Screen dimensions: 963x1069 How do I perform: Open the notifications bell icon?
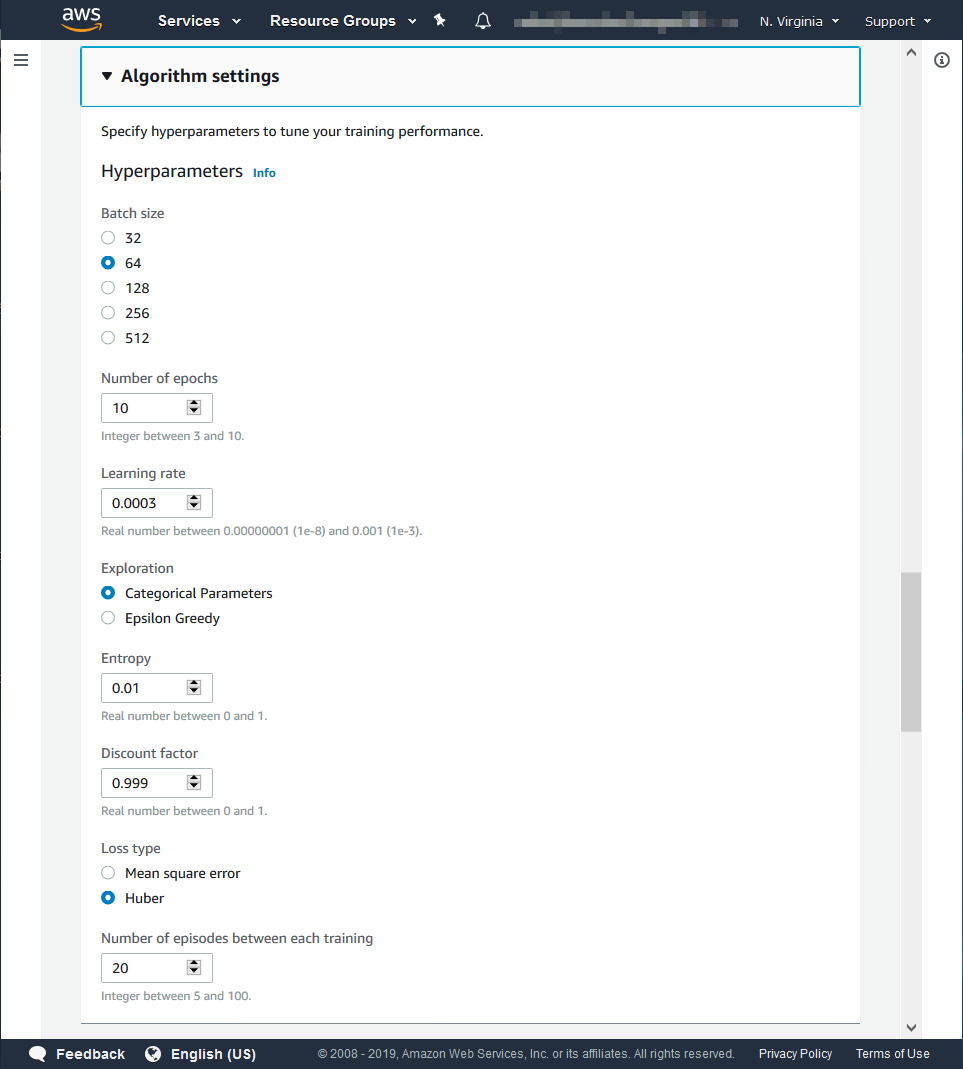click(x=483, y=21)
